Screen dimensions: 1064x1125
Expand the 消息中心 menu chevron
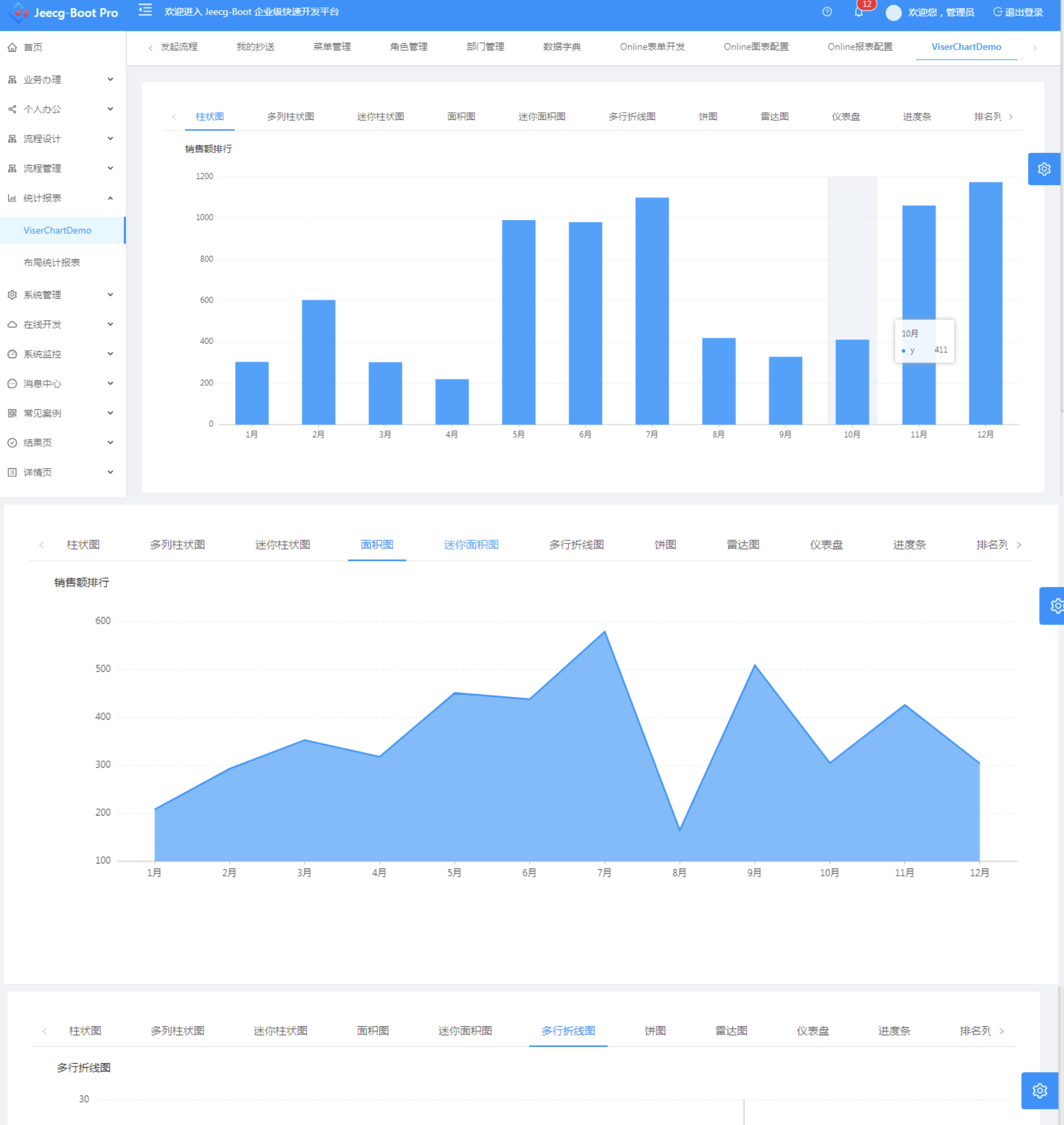(x=110, y=384)
